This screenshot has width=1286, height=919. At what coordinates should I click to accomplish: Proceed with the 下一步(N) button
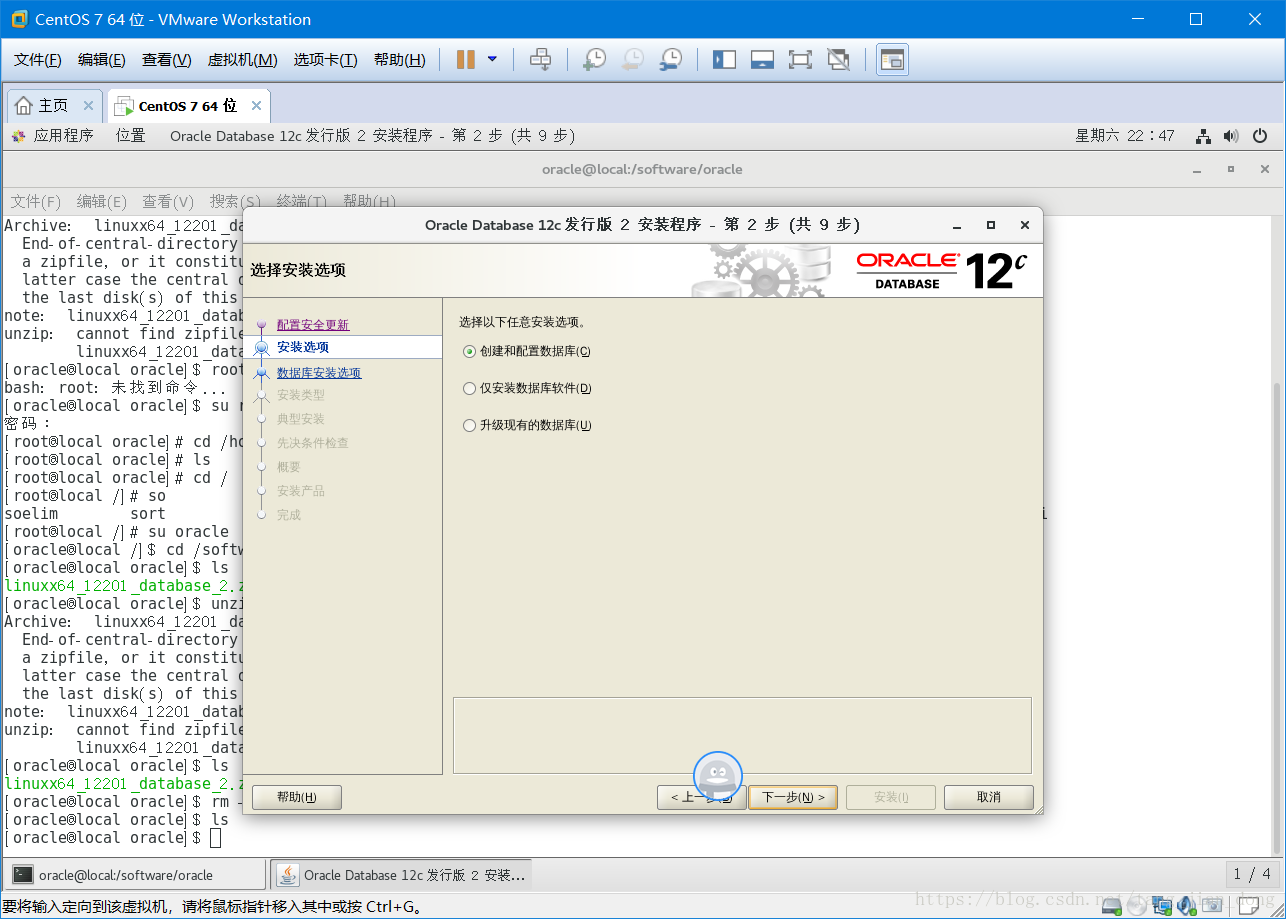[x=793, y=797]
